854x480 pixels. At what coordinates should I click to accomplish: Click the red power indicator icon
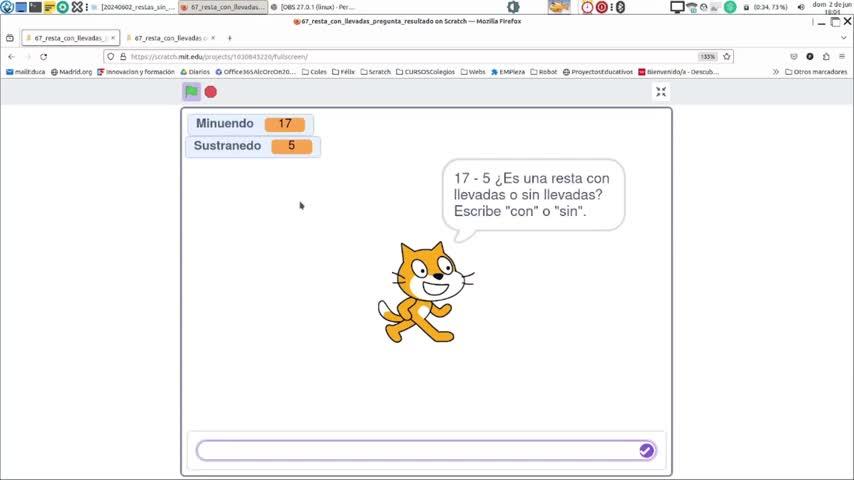[602, 7]
